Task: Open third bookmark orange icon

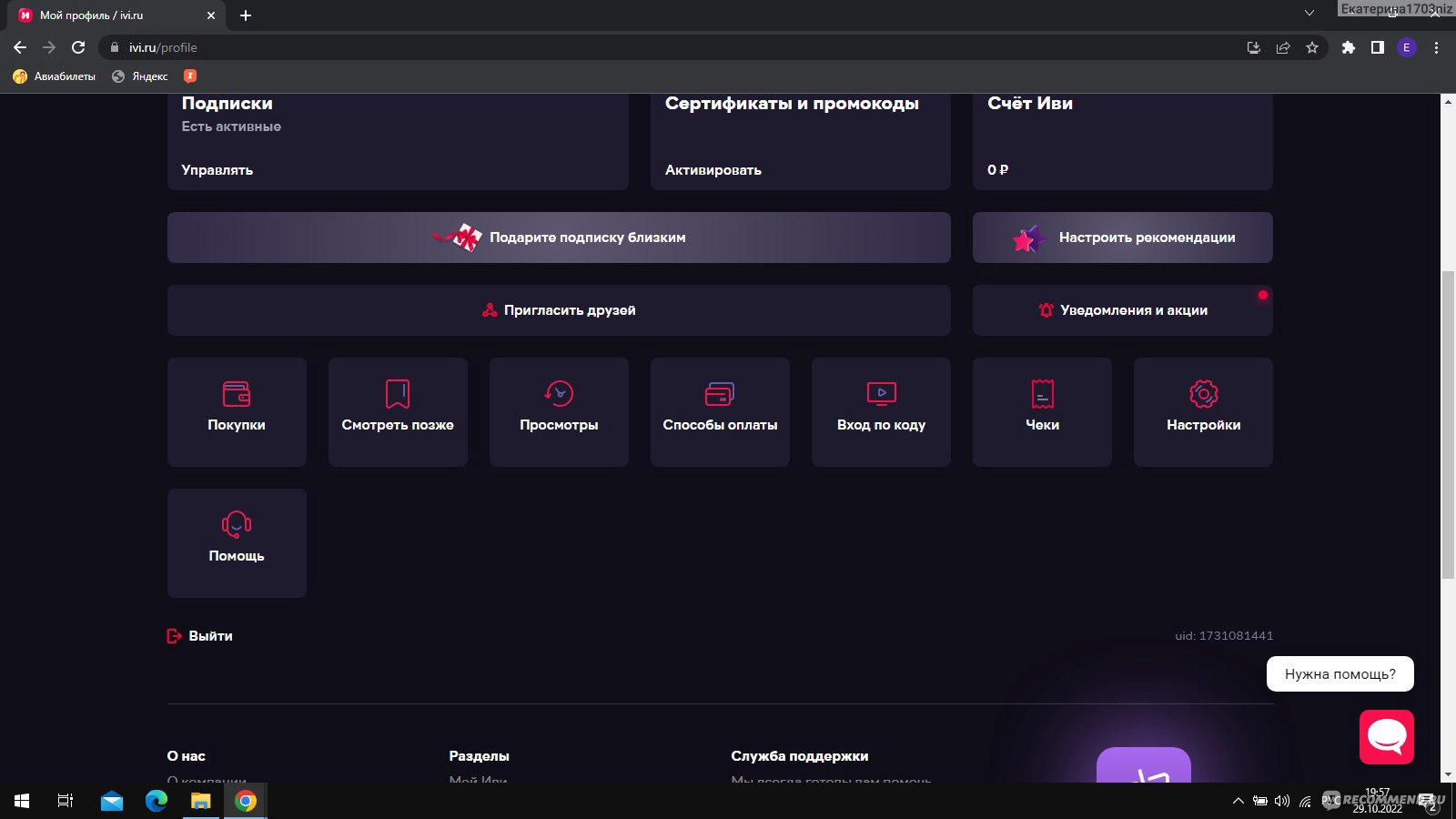Action: coord(190,76)
